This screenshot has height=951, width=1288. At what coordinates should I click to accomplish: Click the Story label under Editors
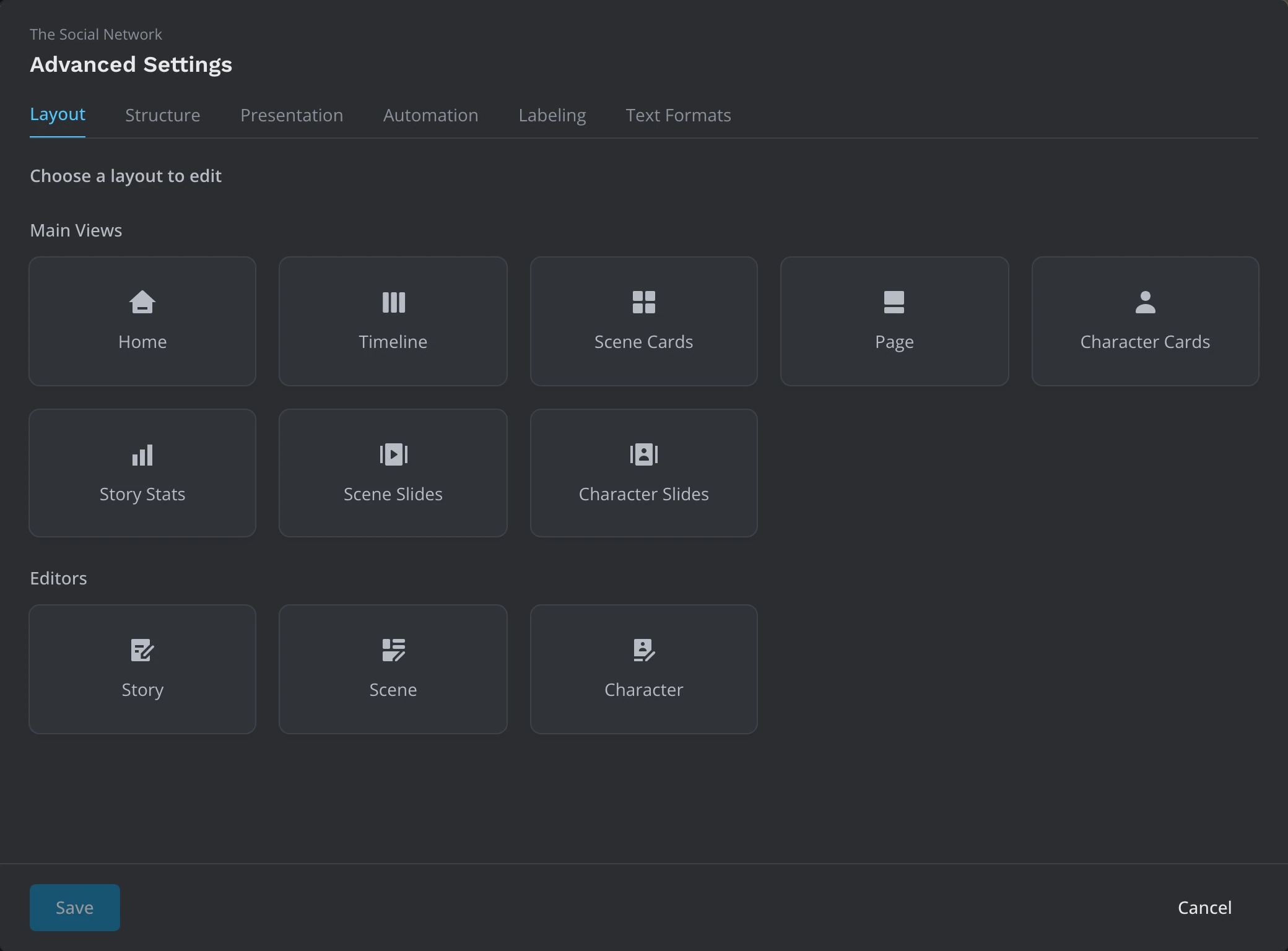pyautogui.click(x=142, y=690)
